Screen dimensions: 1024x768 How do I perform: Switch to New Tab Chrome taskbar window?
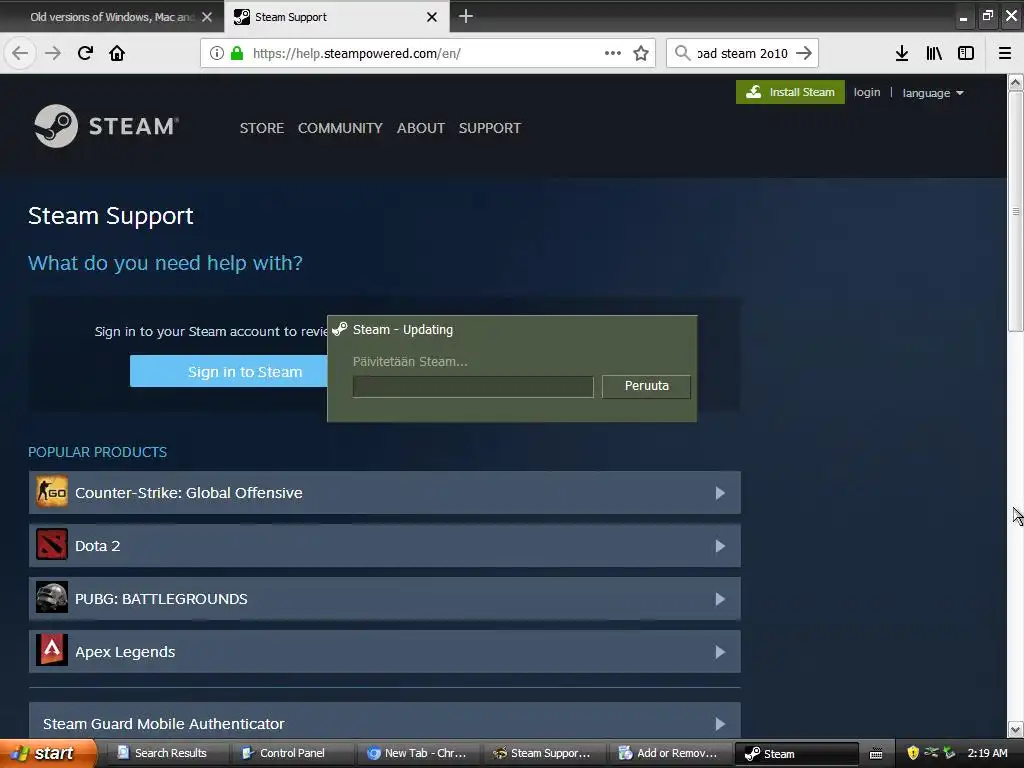[419, 753]
